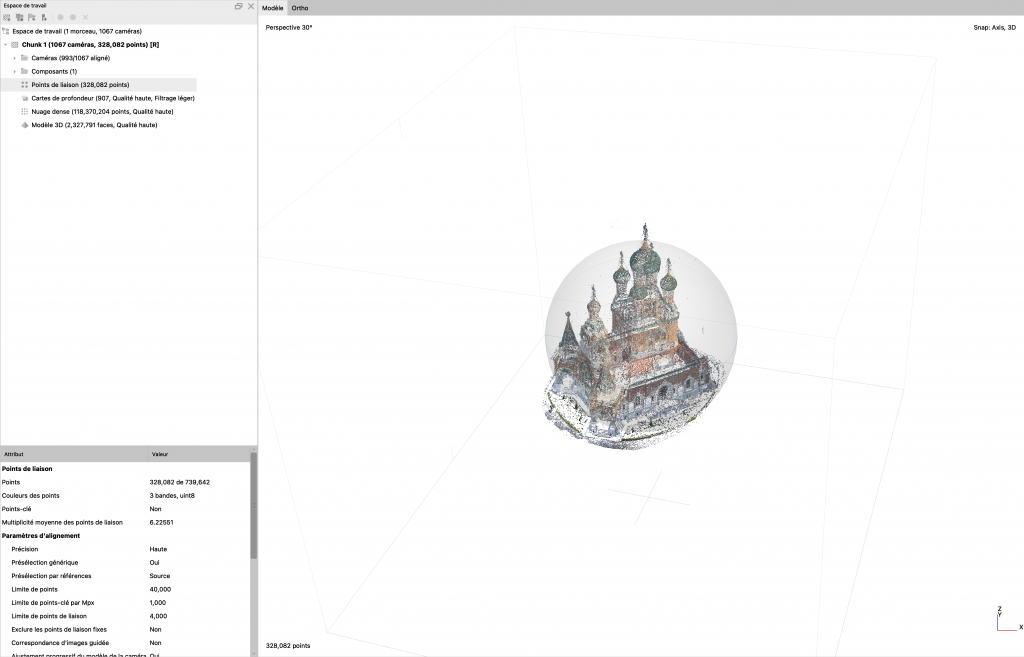
Task: Select 'Espace de travail (1 morceau, 1067 caméras)'
Action: 77,31
